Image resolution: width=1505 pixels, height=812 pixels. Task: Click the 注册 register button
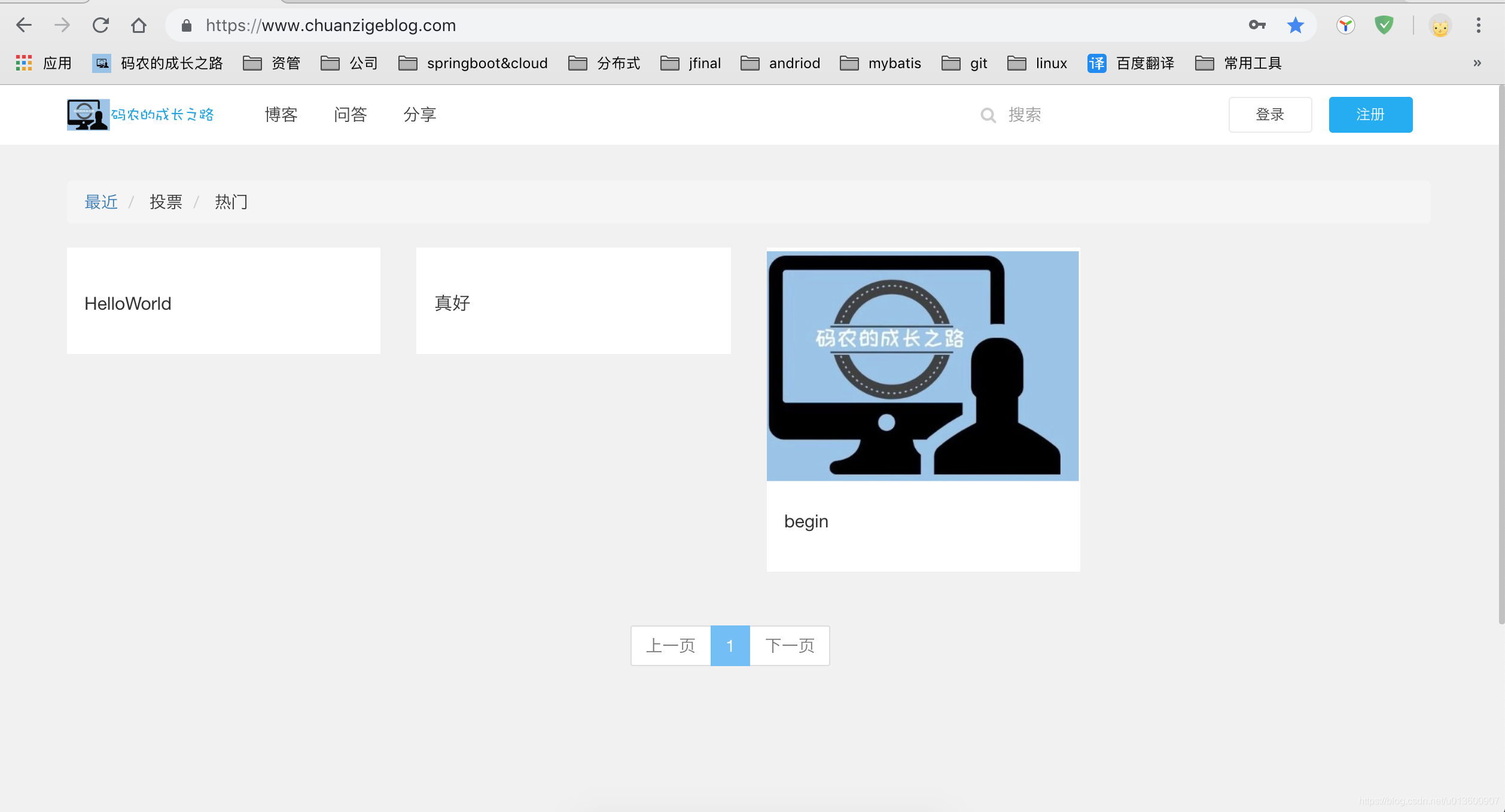tap(1371, 114)
